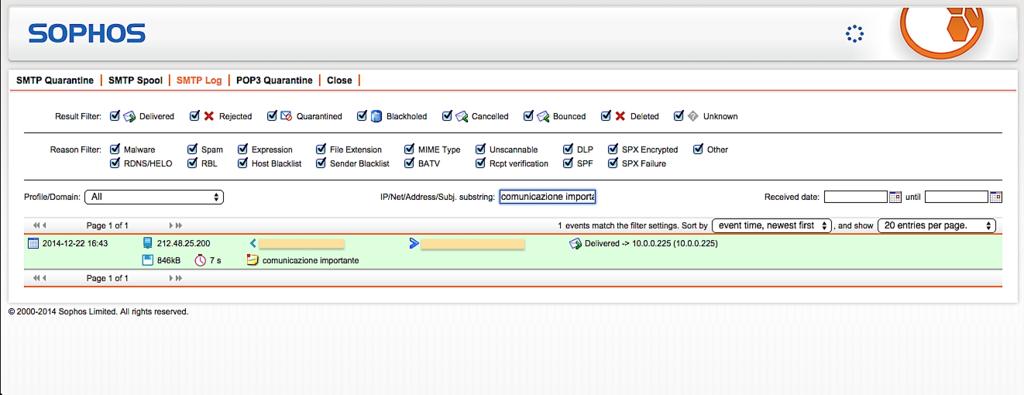Click the Close tab

pos(340,80)
